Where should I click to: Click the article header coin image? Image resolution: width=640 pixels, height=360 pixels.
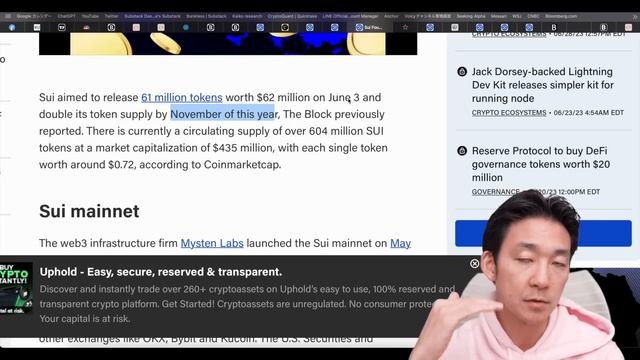click(228, 44)
